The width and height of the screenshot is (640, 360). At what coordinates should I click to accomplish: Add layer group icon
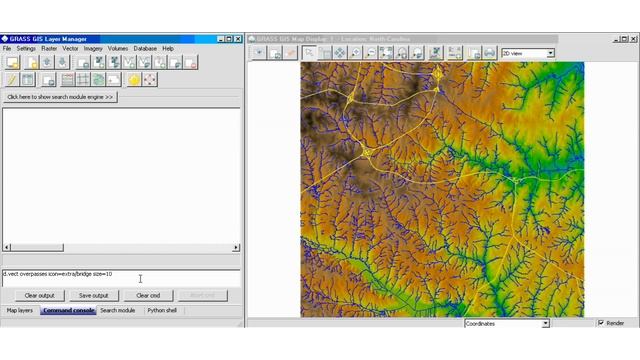[x=176, y=62]
